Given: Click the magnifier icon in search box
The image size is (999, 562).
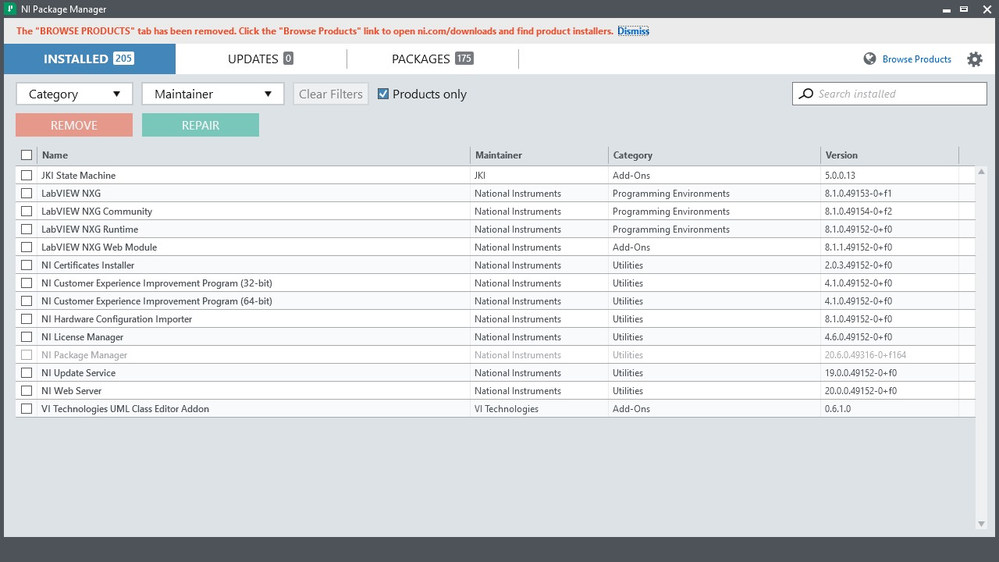Looking at the screenshot, I should 806,94.
